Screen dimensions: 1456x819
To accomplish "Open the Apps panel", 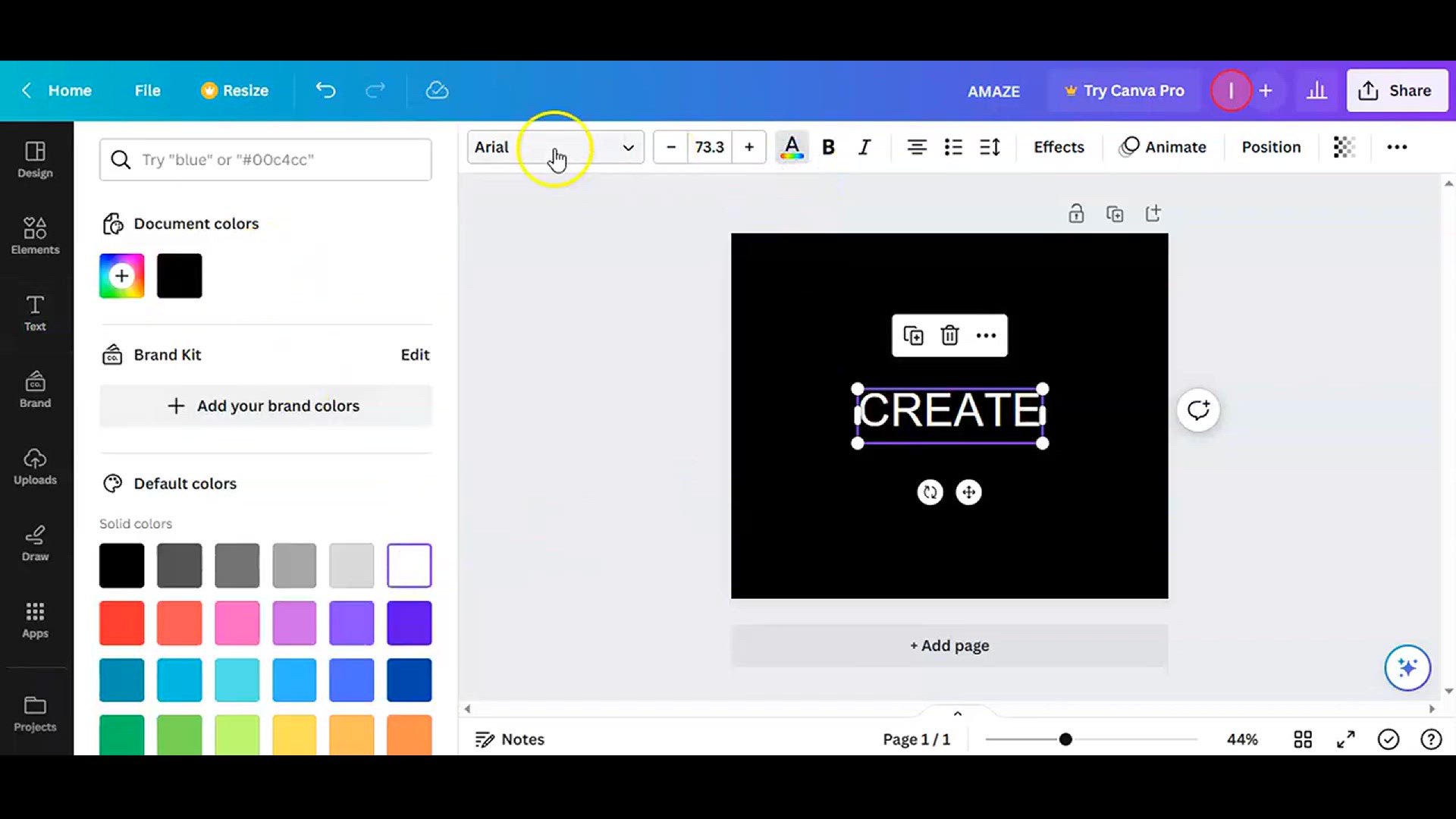I will [x=35, y=620].
